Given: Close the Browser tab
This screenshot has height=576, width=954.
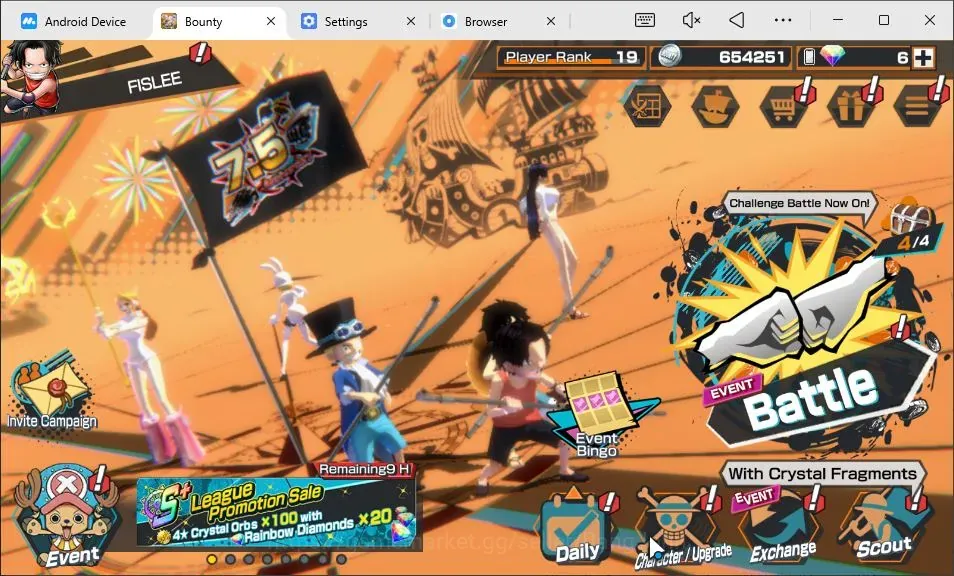Looking at the screenshot, I should (x=551, y=21).
